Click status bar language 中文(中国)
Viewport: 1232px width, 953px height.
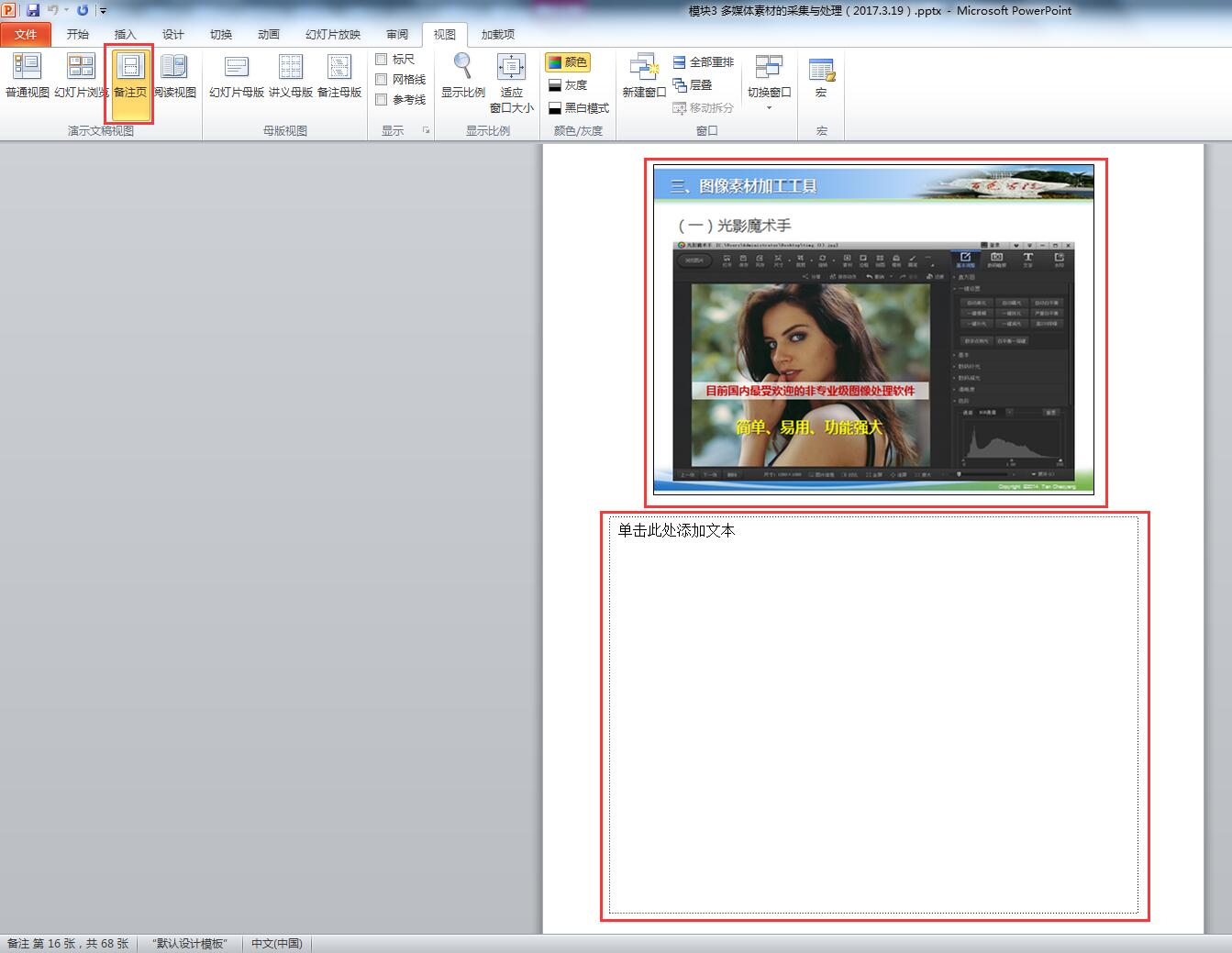tap(277, 943)
